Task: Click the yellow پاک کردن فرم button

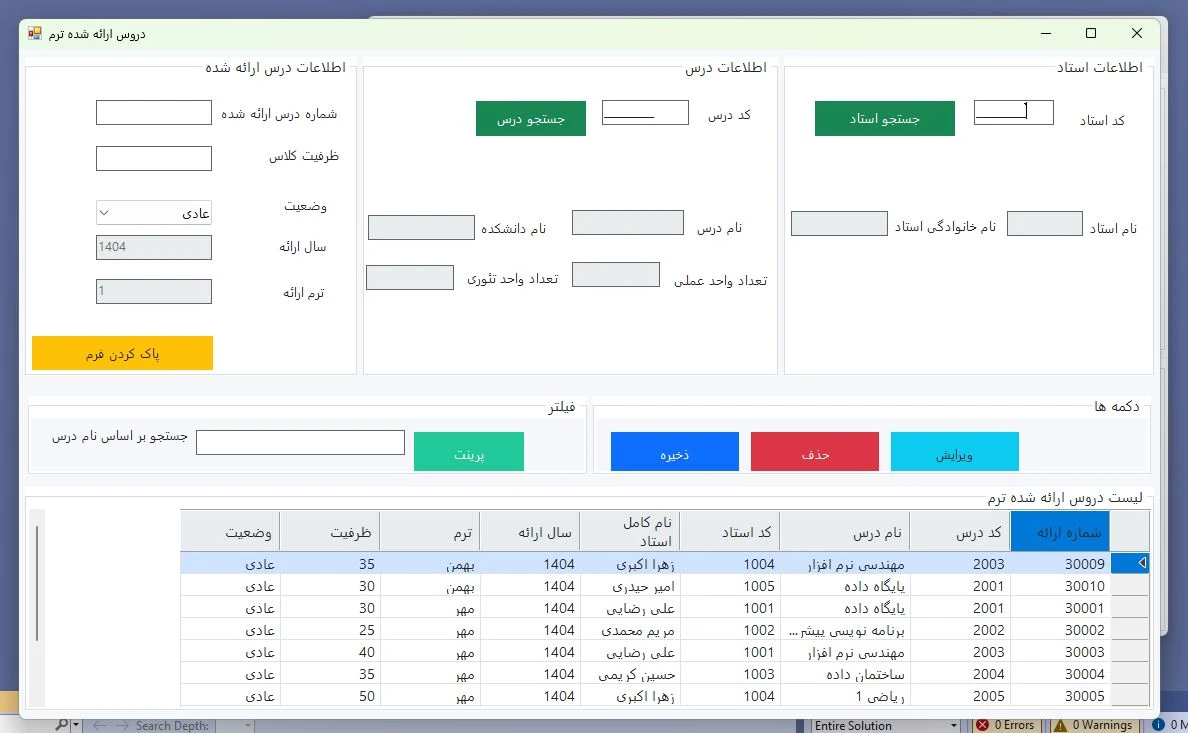Action: click(x=122, y=353)
